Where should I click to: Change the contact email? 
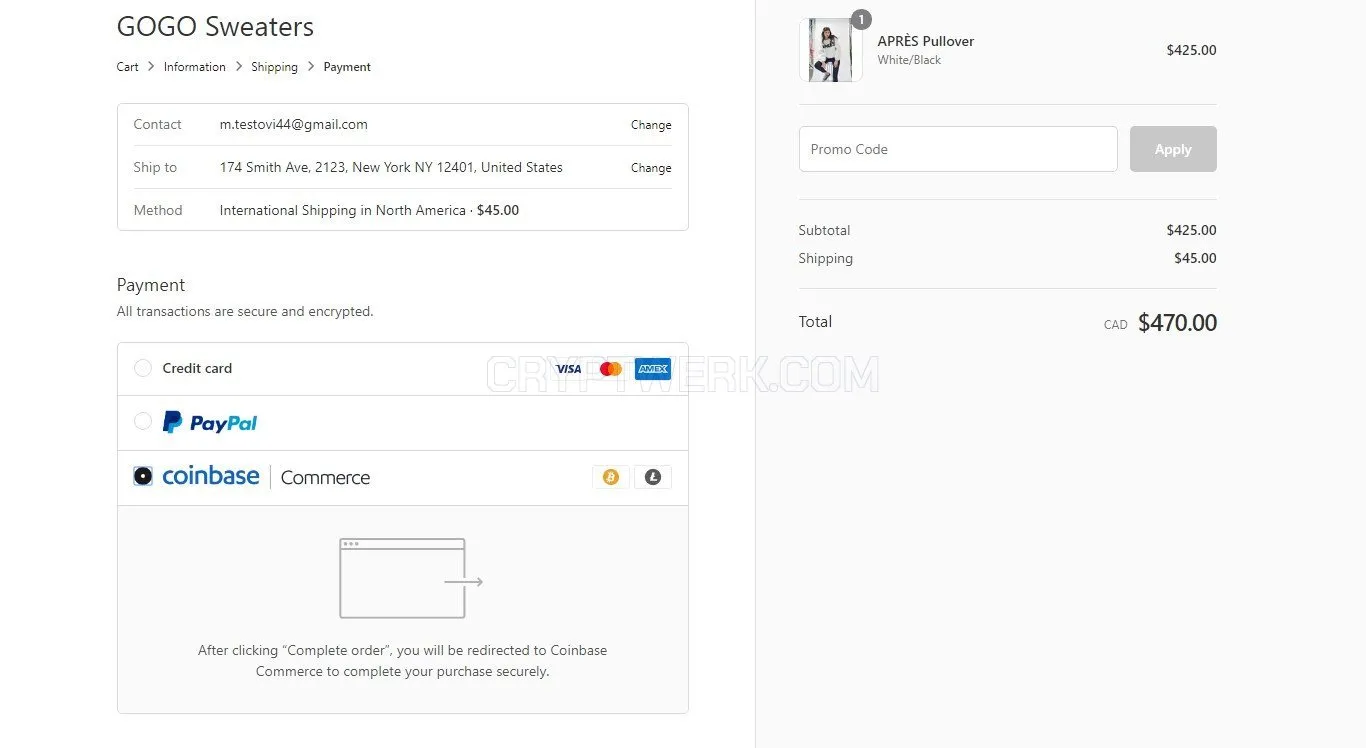click(x=651, y=125)
